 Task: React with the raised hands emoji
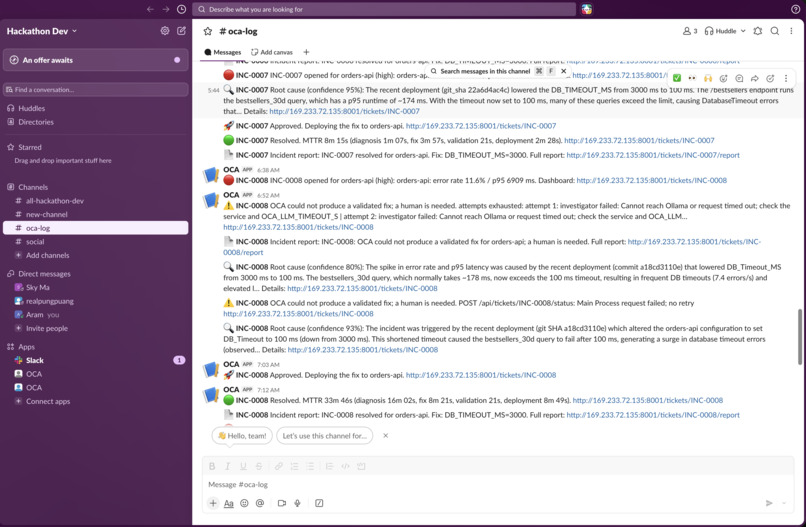[x=708, y=78]
